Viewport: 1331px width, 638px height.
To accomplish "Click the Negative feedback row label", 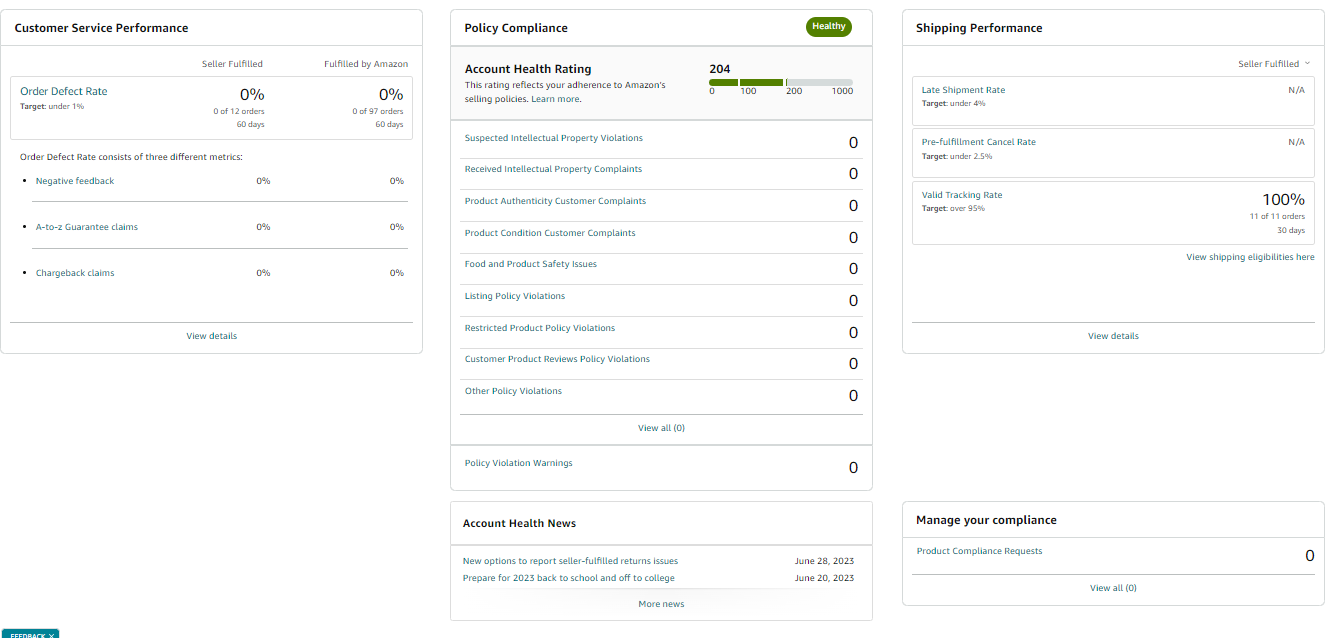I will (75, 181).
